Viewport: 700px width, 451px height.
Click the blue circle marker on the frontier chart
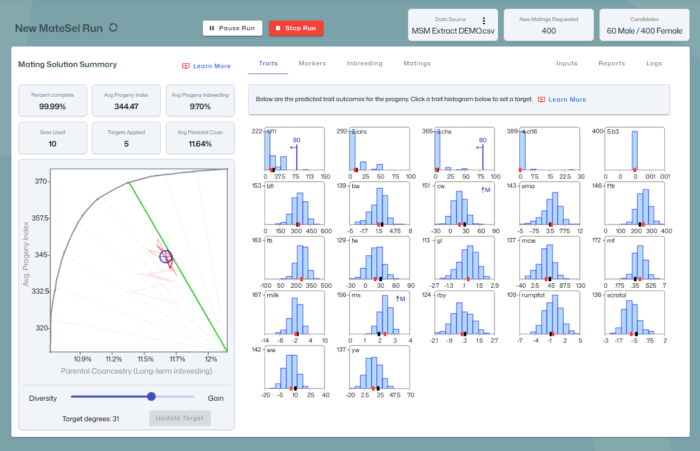tap(166, 257)
